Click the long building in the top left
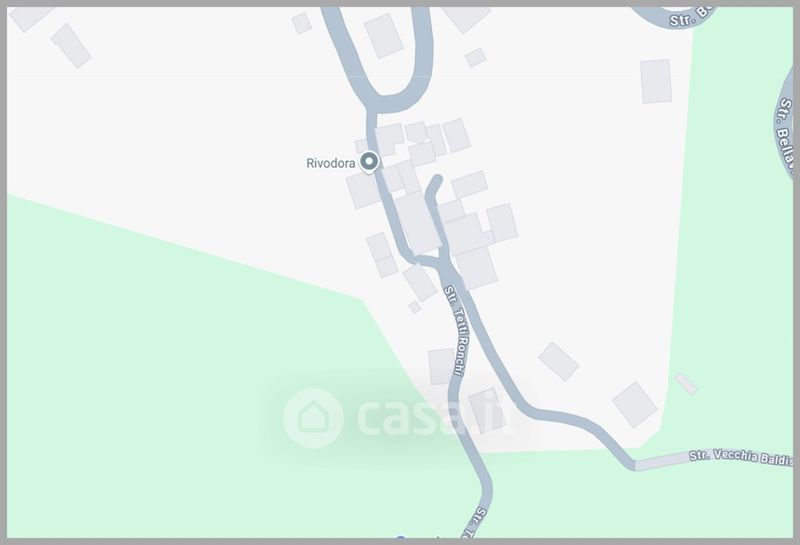 (x=71, y=45)
